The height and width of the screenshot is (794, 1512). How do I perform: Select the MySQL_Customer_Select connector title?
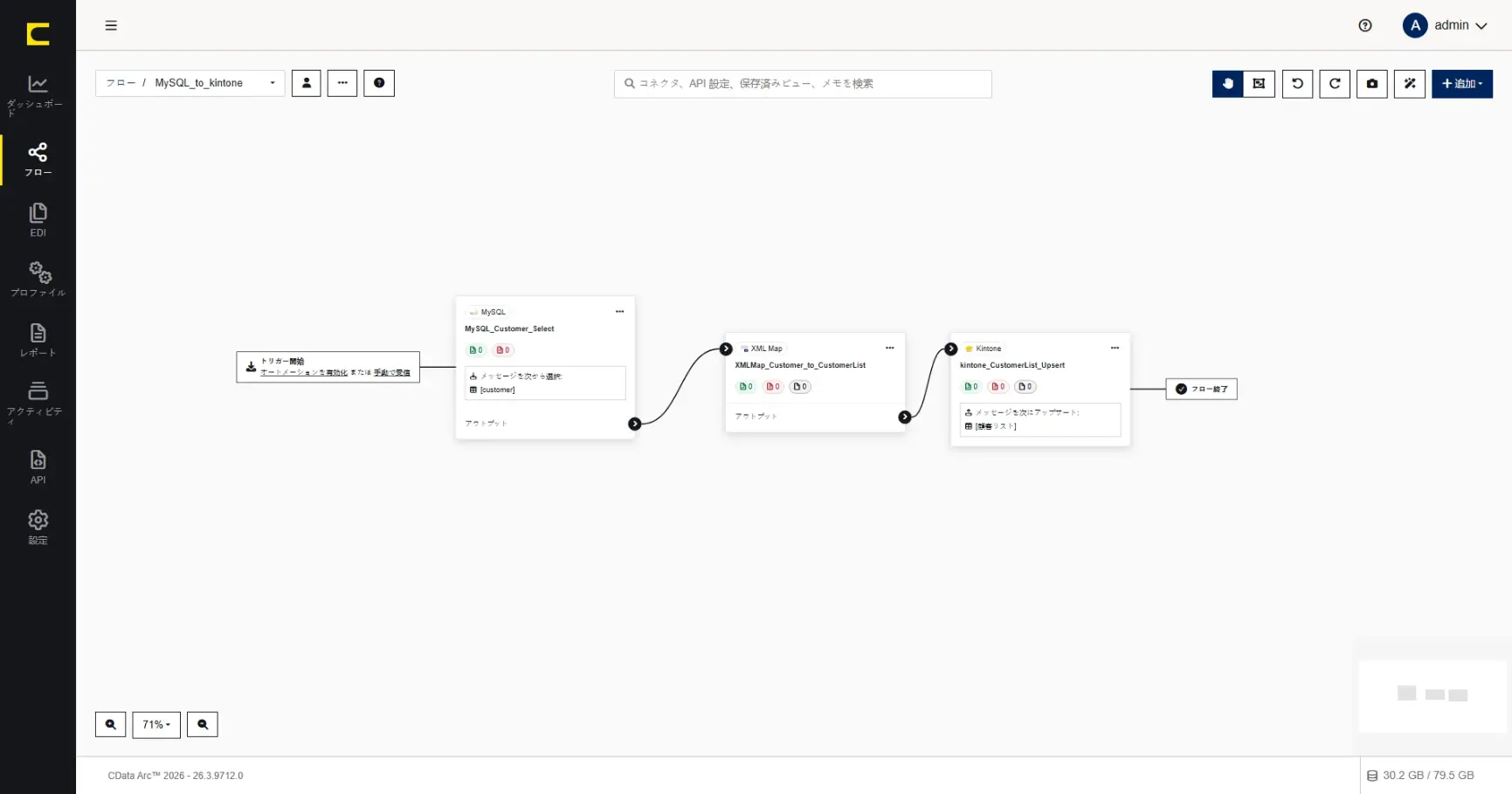pyautogui.click(x=509, y=329)
